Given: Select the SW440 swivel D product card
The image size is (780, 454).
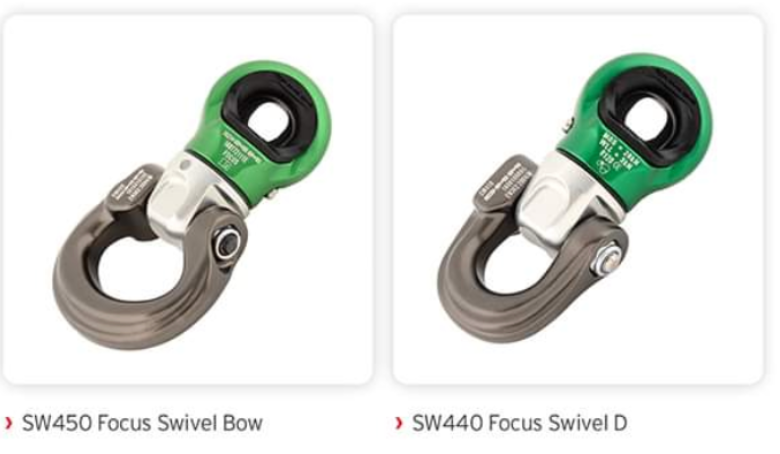Looking at the screenshot, I should pos(578,199).
